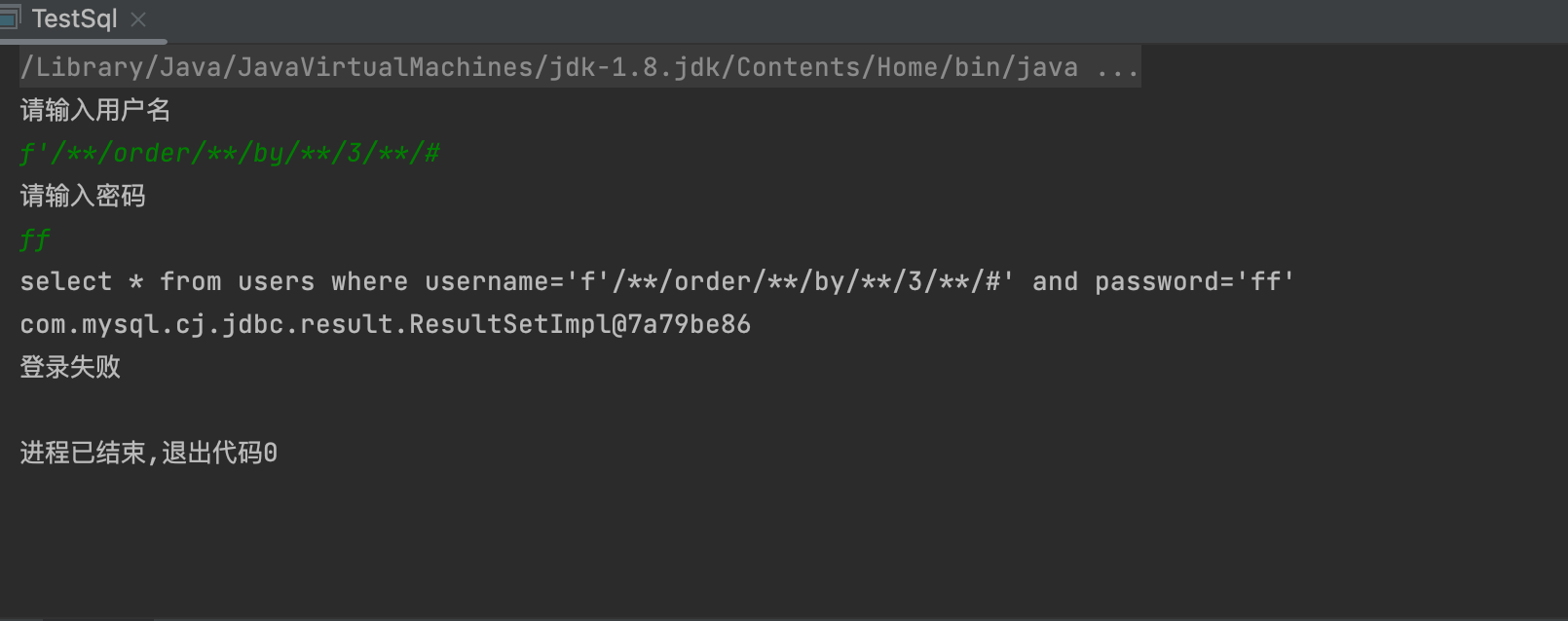Click the word 'and' in the SQL query
The width and height of the screenshot is (1568, 621).
point(1056,282)
